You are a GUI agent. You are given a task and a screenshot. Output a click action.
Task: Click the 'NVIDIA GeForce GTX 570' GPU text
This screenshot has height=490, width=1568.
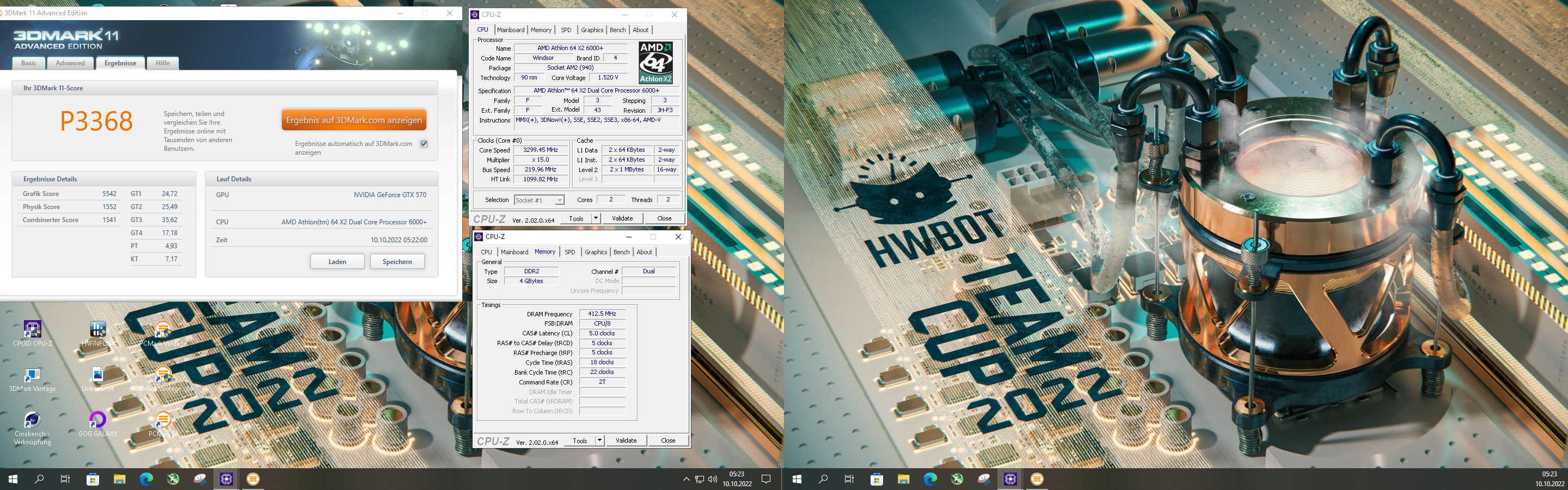[x=390, y=195]
